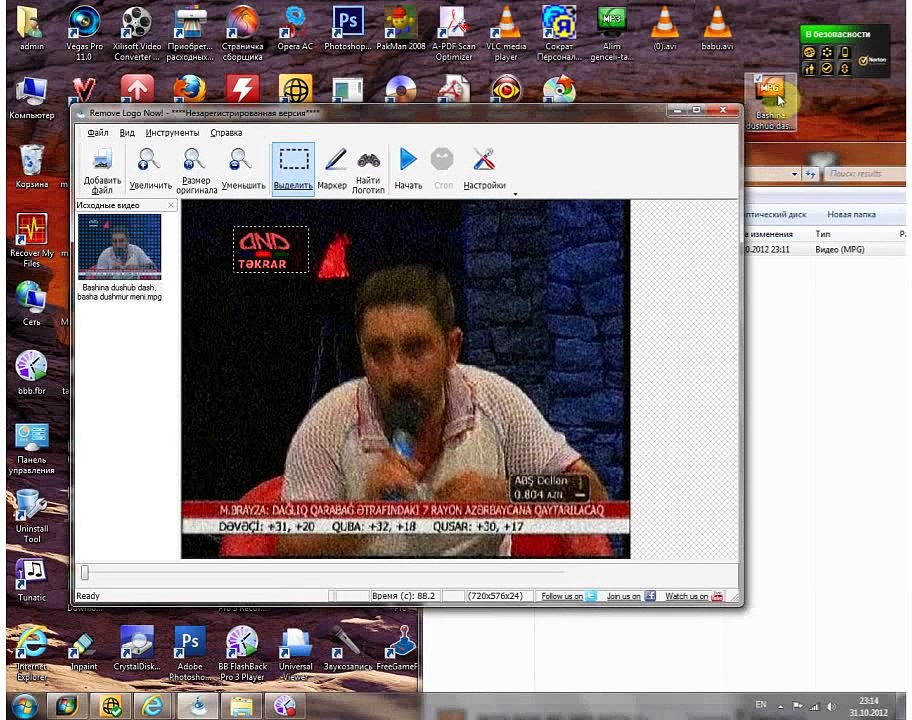Open Панель управления icon
Viewport: 912px width, 720px height.
[31, 448]
